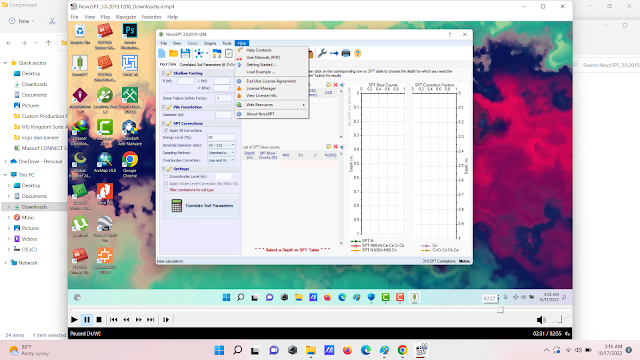The image size is (640, 360).
Task: Mute audio with the player speaker icon
Action: click(x=541, y=320)
